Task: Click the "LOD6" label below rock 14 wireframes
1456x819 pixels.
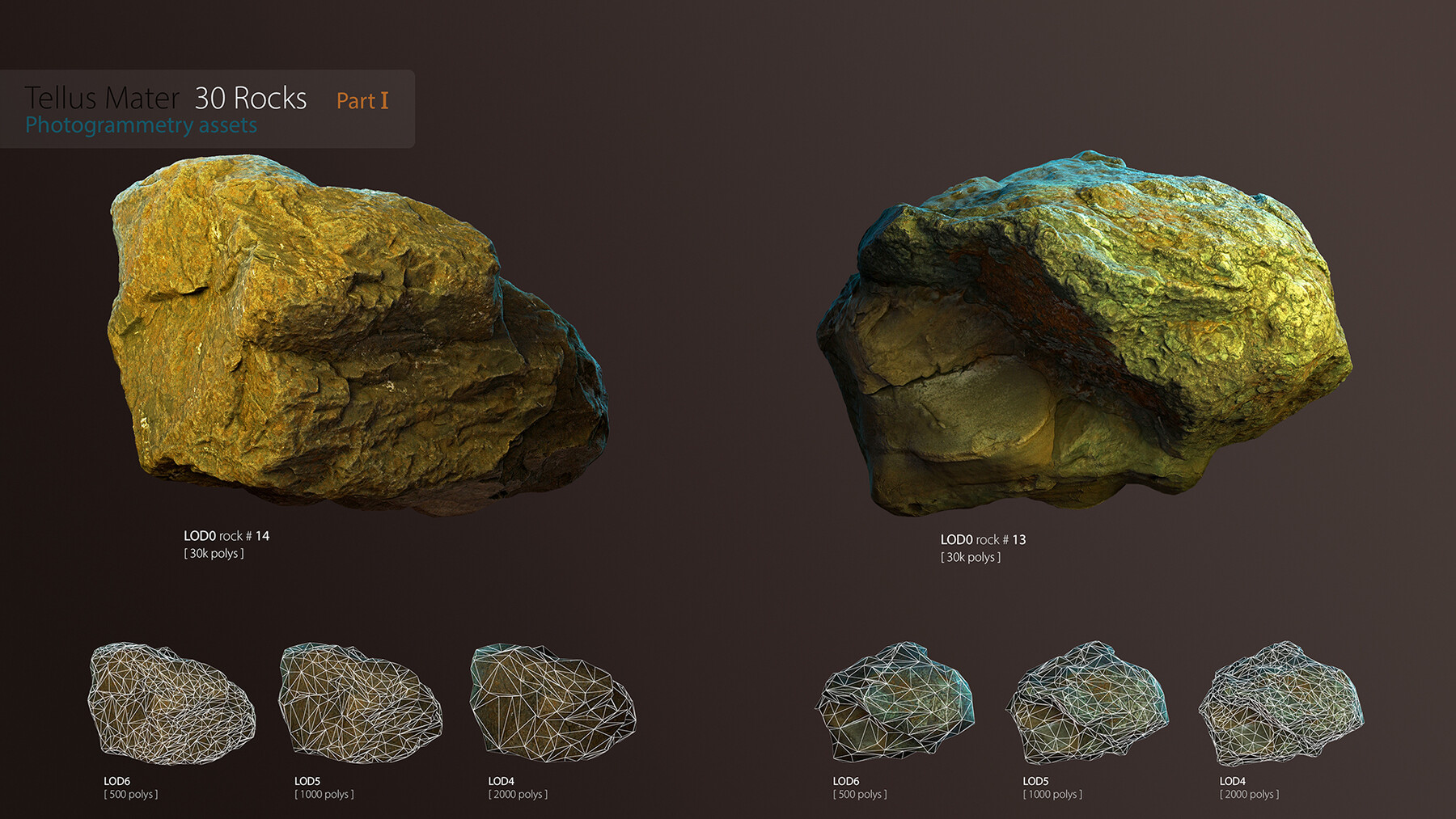Action: 116,781
